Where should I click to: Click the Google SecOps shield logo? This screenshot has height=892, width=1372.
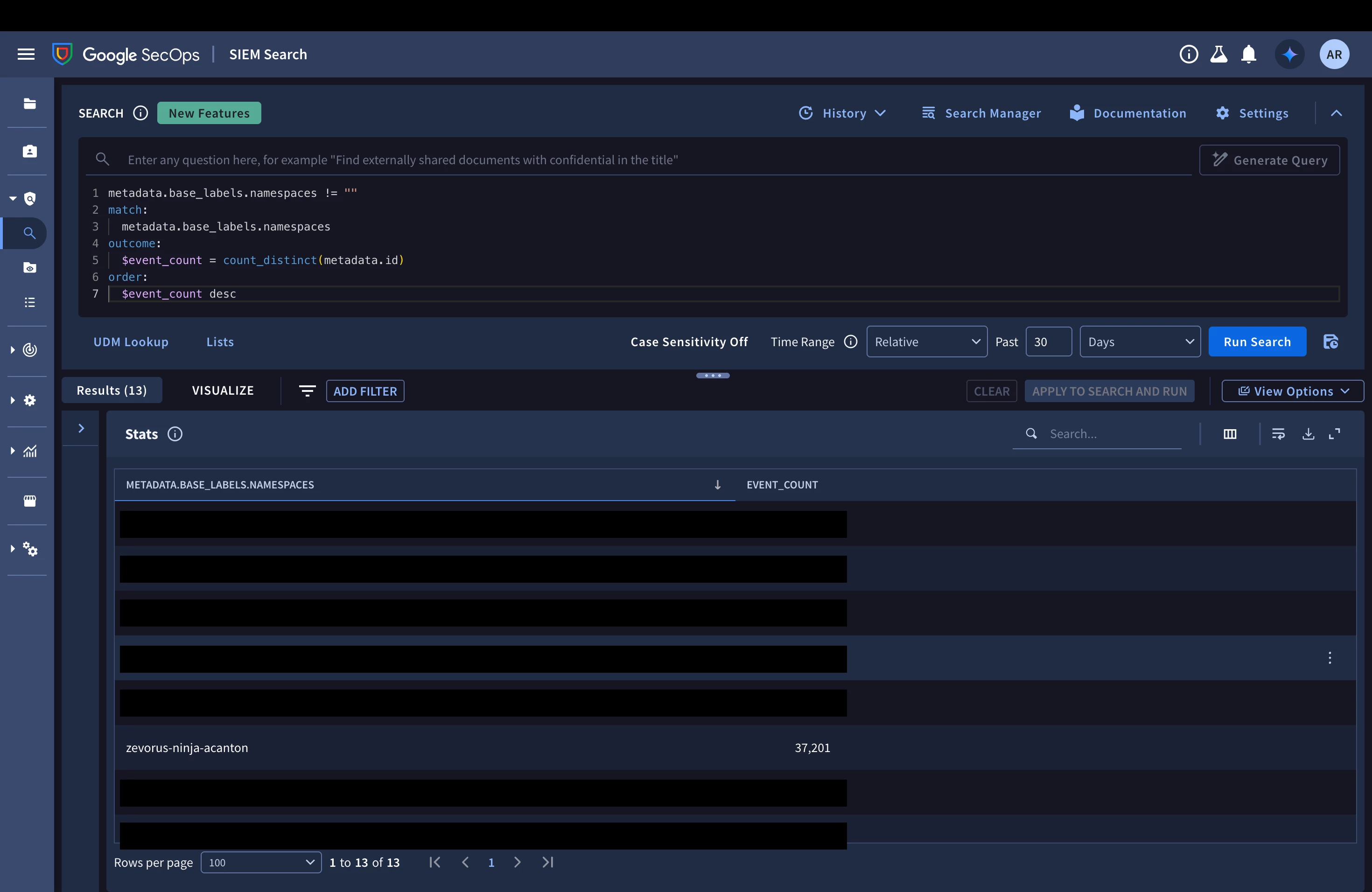click(x=62, y=54)
